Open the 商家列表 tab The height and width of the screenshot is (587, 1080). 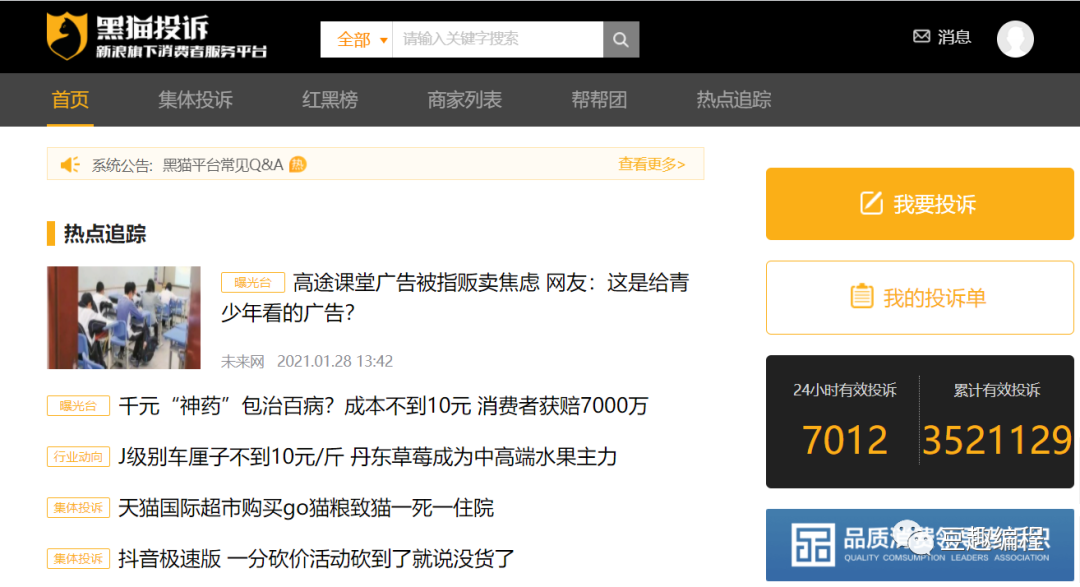click(x=464, y=100)
